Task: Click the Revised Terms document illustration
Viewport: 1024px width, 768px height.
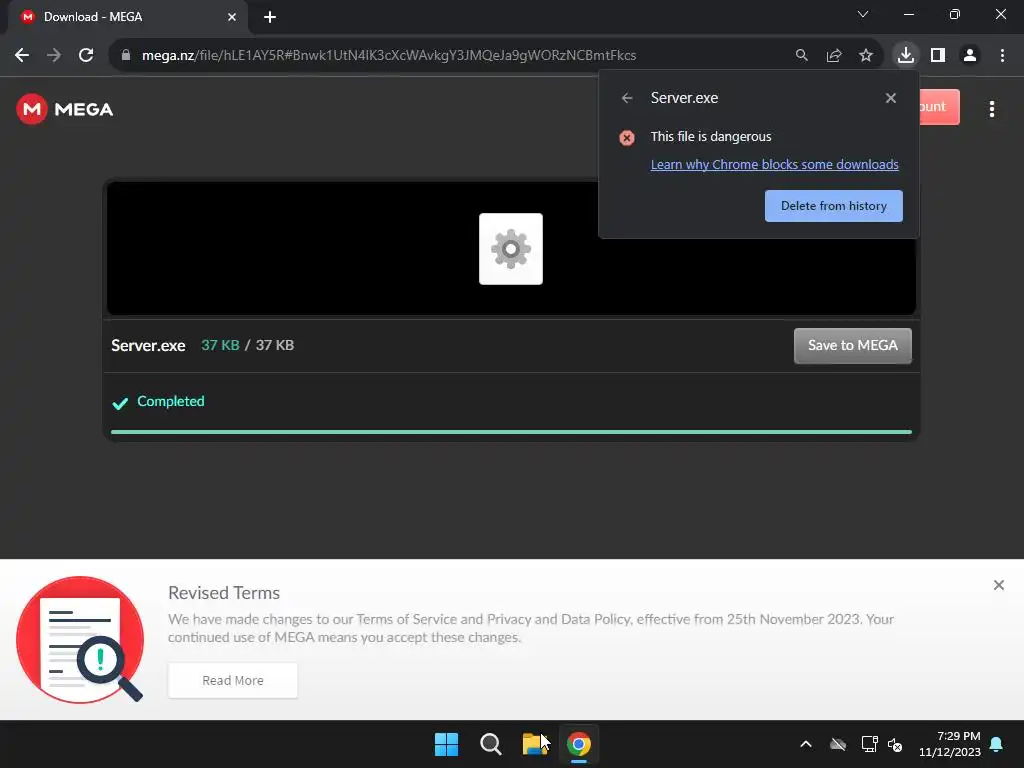Action: click(80, 639)
